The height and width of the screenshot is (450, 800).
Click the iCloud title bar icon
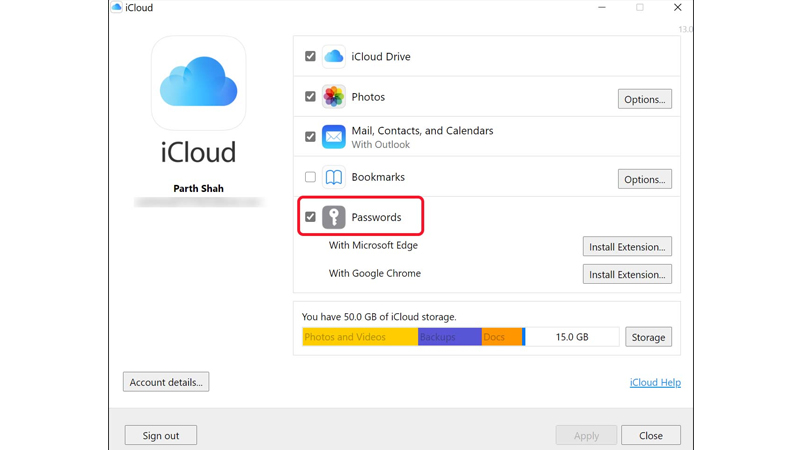coord(117,7)
